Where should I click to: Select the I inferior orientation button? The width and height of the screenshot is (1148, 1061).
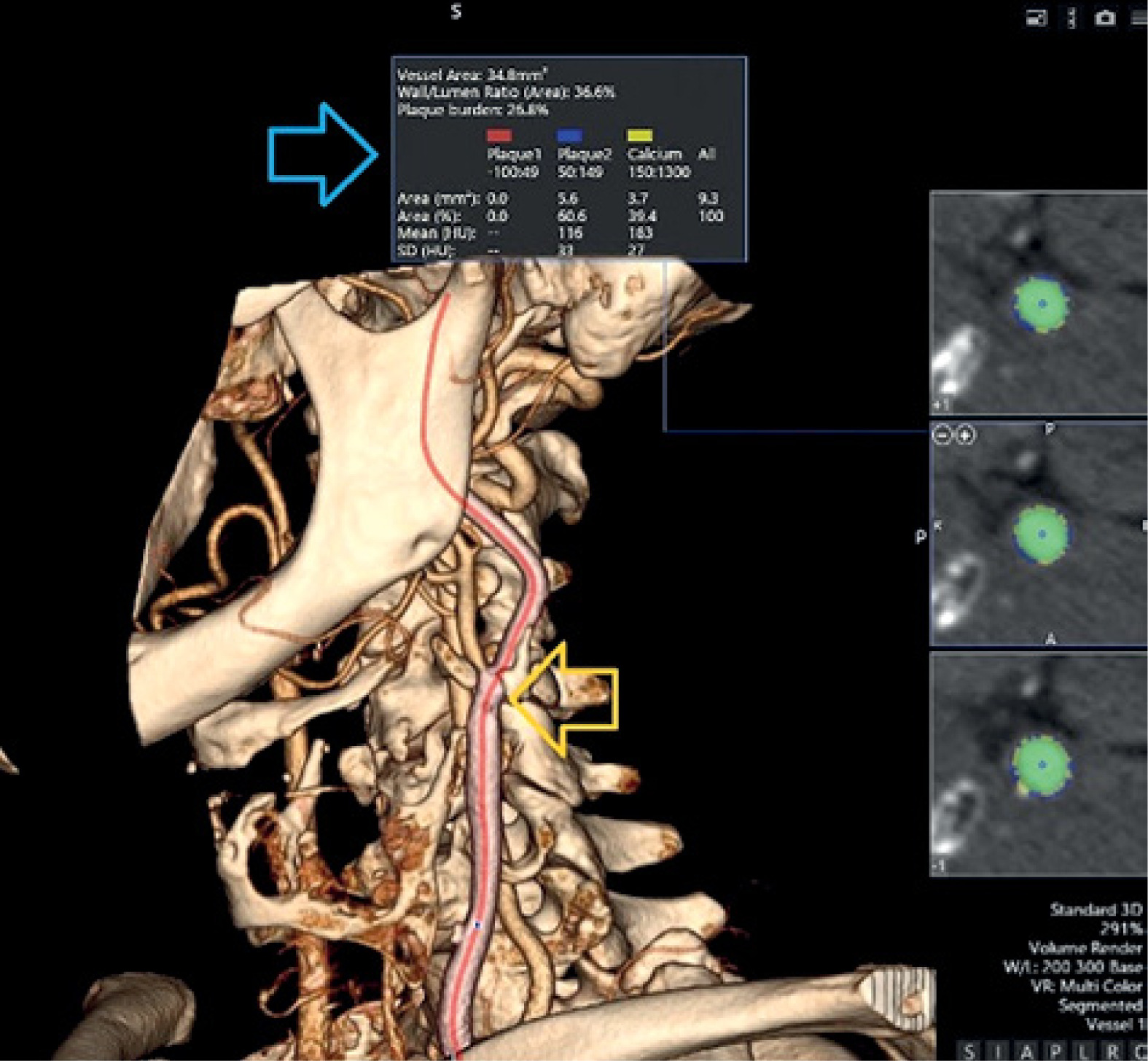coord(998,1050)
